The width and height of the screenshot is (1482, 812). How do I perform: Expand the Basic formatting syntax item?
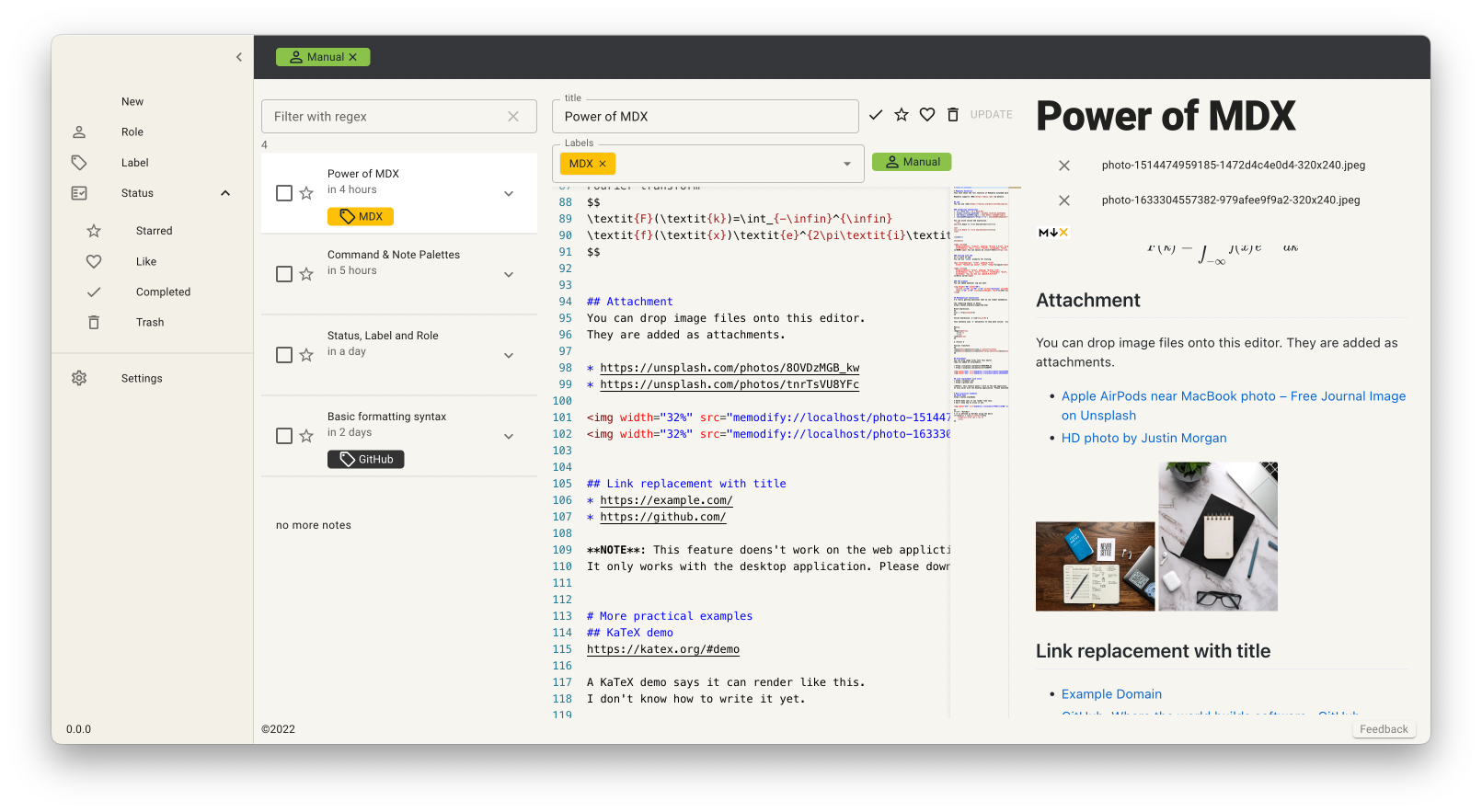[x=509, y=436]
